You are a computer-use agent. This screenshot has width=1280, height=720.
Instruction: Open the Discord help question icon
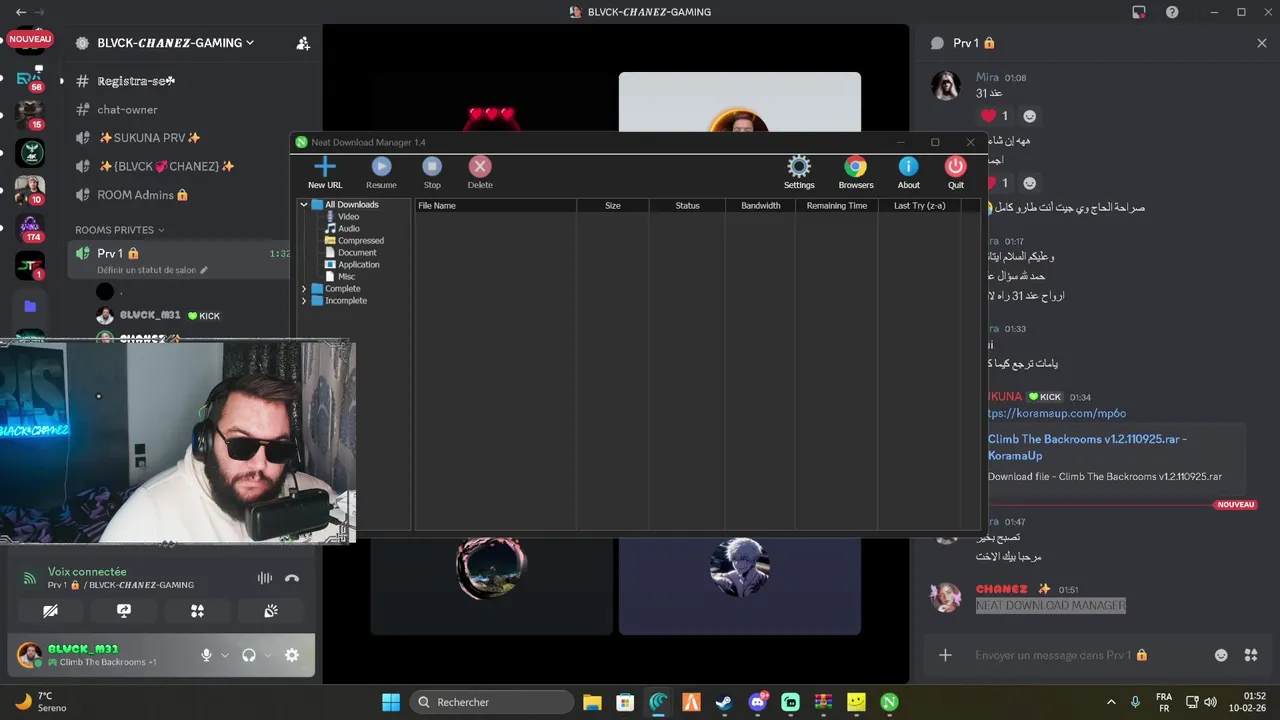tap(1172, 12)
